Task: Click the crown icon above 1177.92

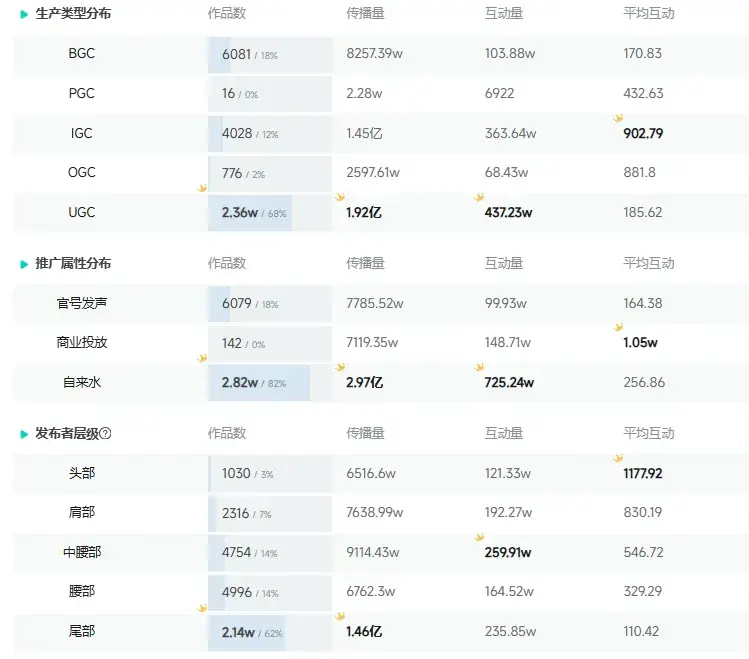Action: pyautogui.click(x=618, y=458)
